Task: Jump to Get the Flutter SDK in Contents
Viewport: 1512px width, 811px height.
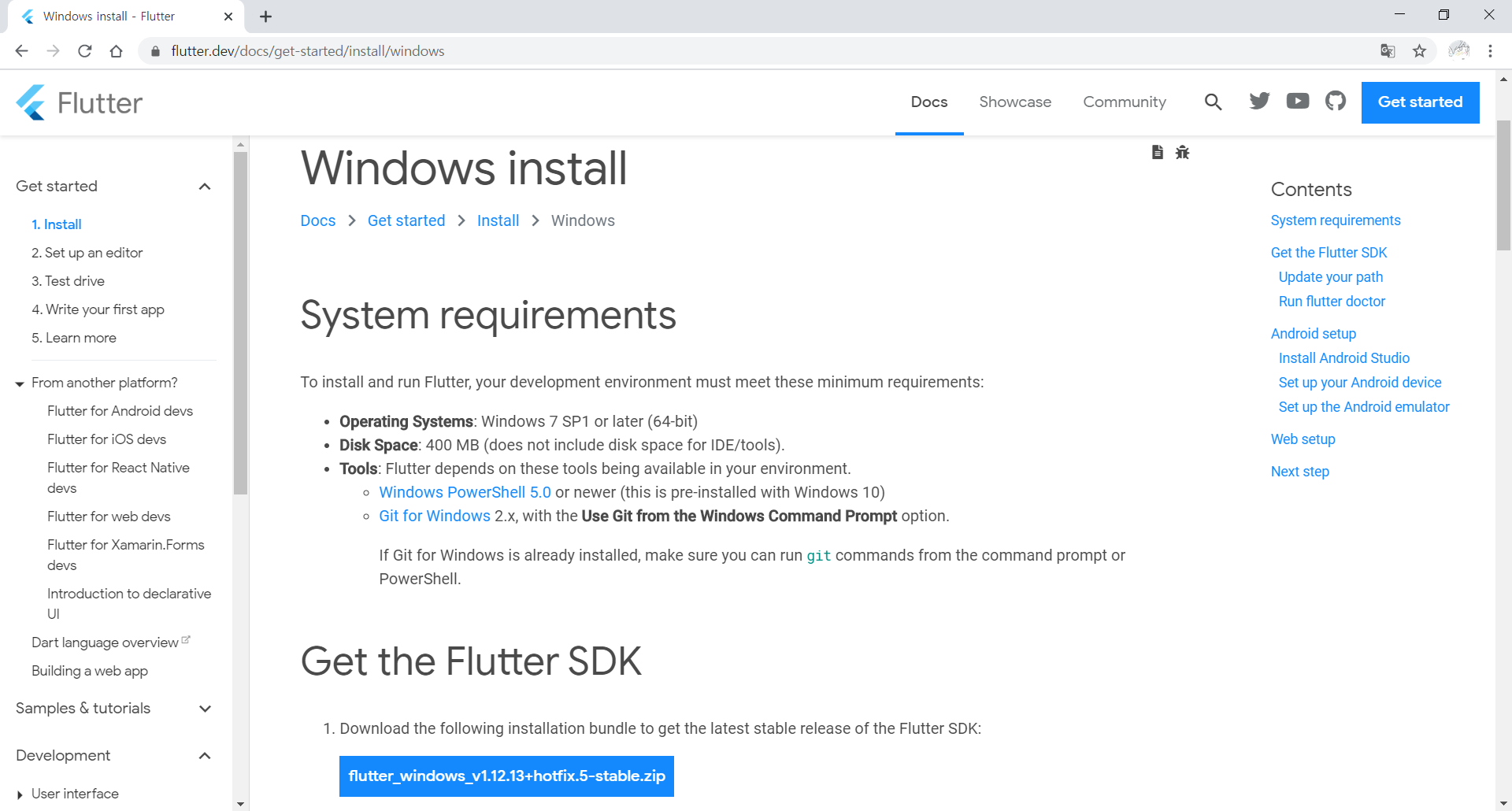Action: 1329,253
